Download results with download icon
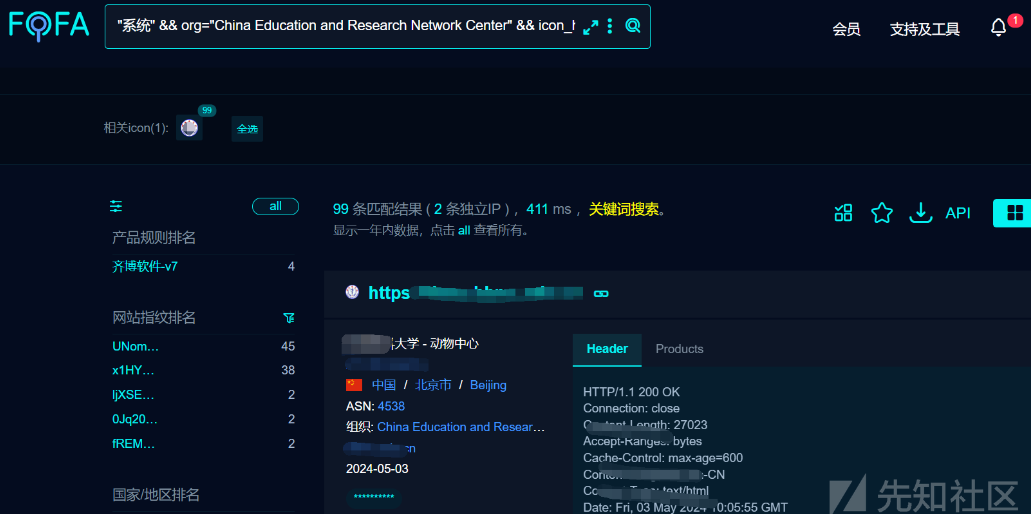 coord(921,212)
